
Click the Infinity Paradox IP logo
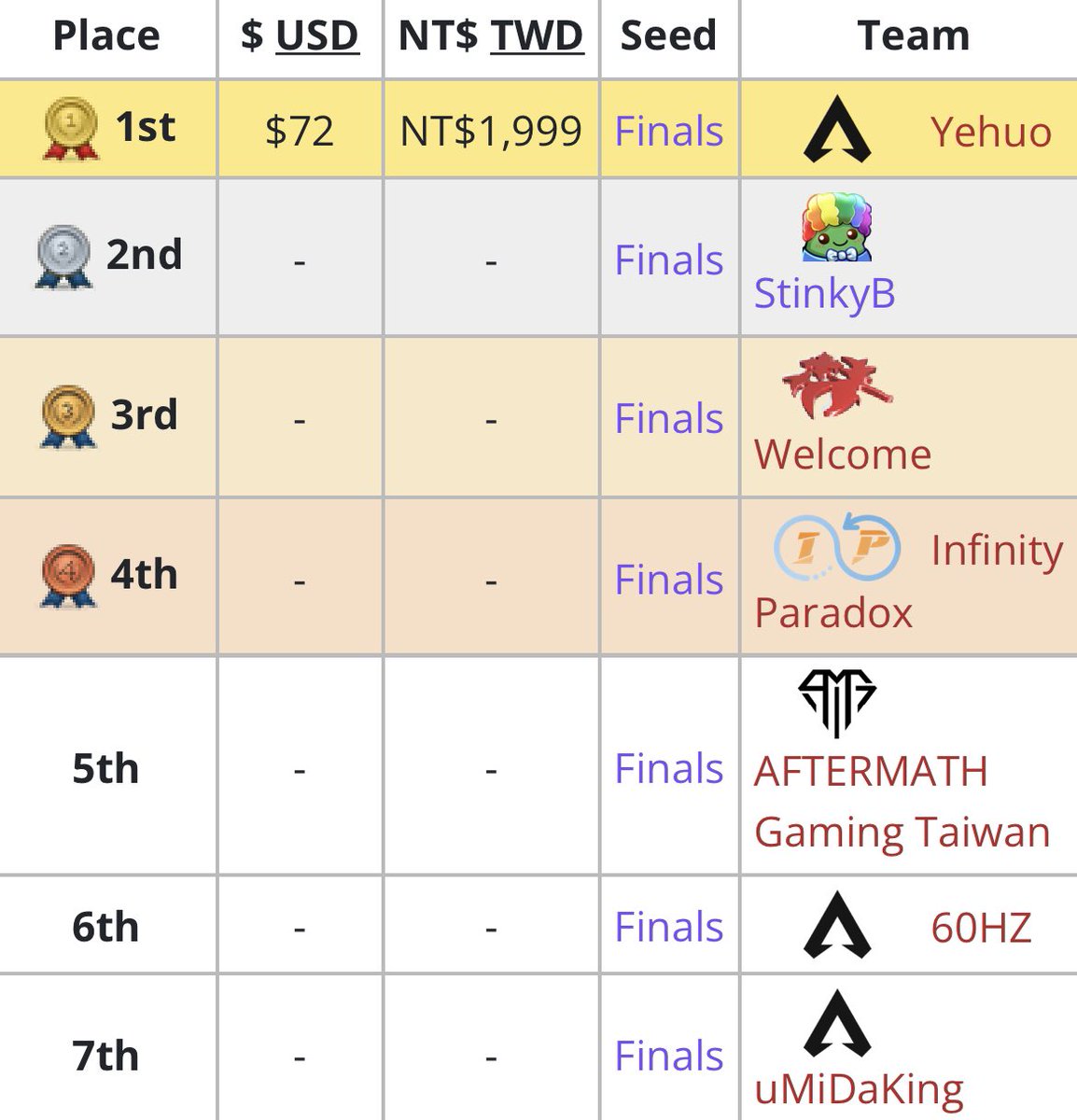point(837,547)
